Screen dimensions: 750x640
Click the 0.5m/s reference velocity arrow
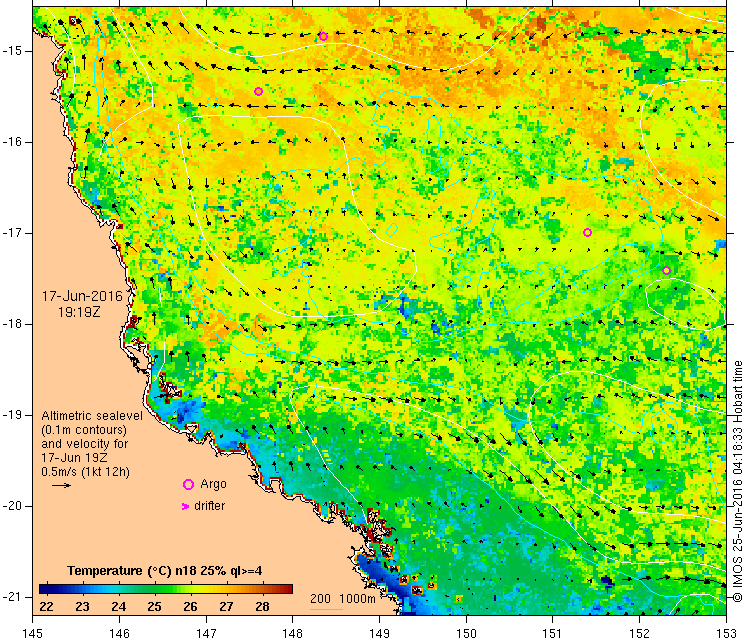61,486
